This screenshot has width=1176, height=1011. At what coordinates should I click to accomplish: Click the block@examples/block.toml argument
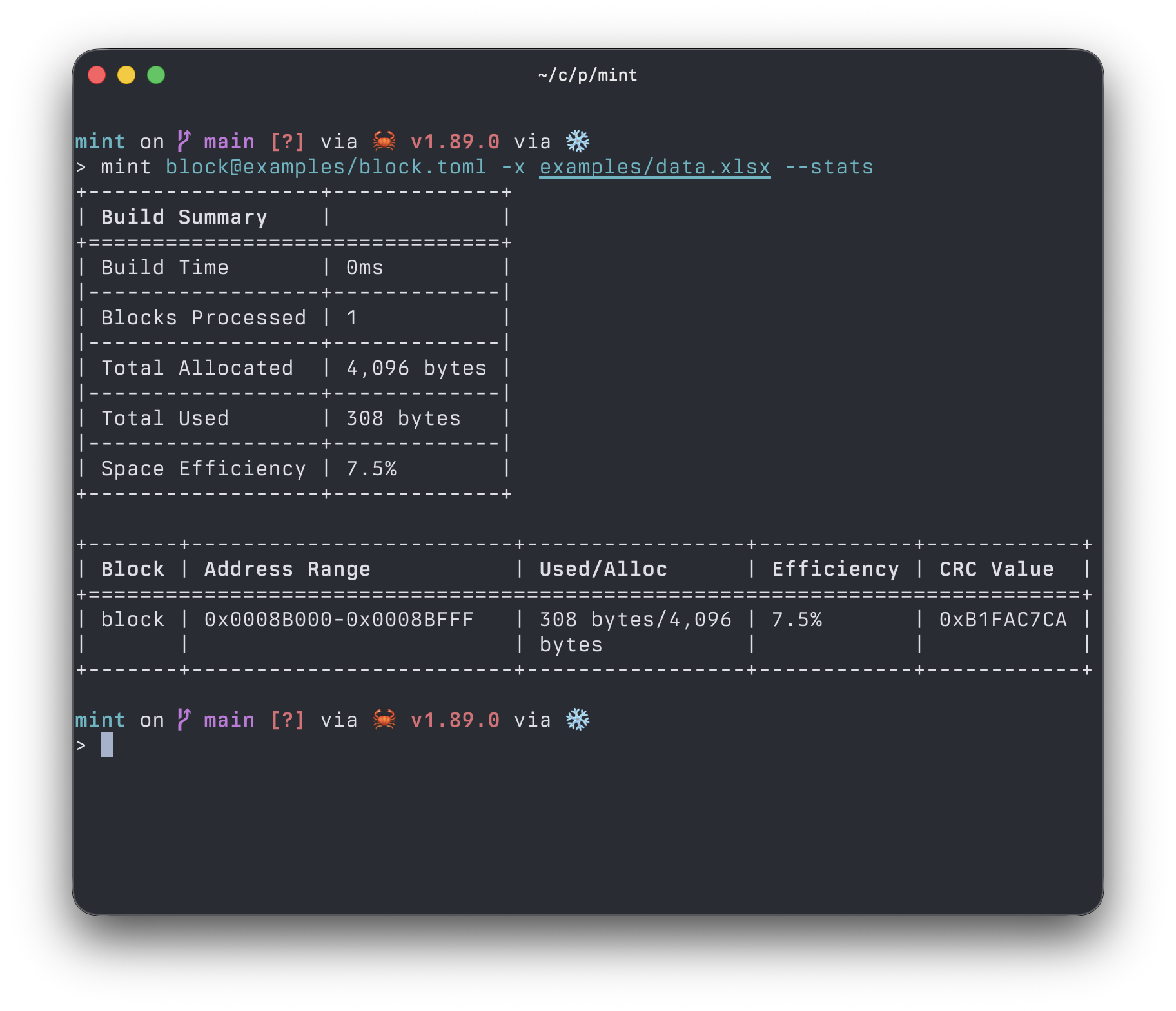pyautogui.click(x=326, y=167)
